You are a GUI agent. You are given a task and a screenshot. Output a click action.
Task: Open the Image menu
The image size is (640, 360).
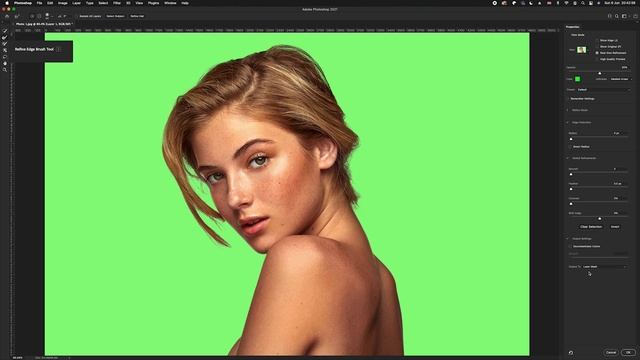[x=62, y=3]
